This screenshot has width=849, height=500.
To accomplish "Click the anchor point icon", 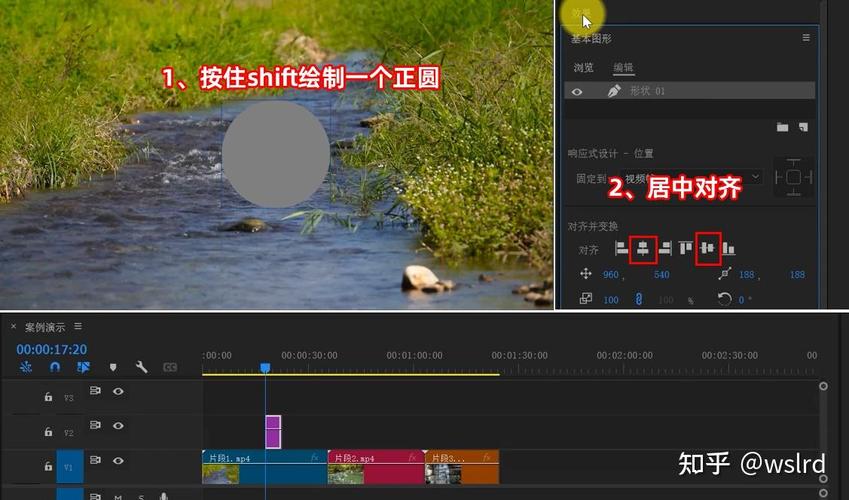I will [724, 274].
